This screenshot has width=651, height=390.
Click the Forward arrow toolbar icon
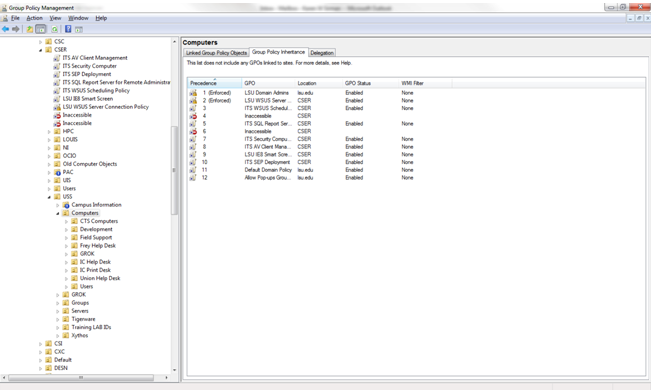tap(16, 29)
